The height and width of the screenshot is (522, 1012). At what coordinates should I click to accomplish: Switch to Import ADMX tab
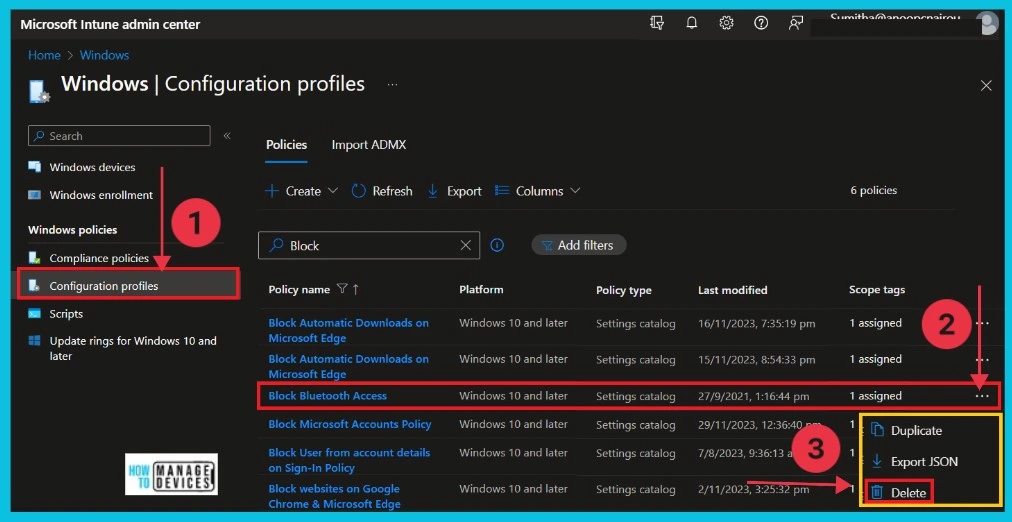[369, 145]
